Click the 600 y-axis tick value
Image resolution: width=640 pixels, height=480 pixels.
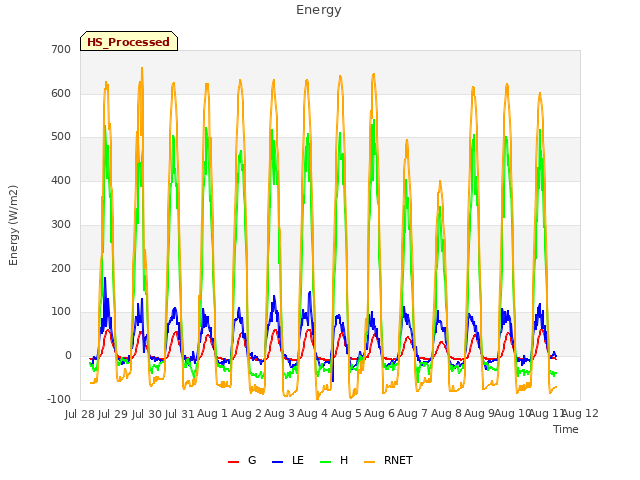tap(61, 93)
